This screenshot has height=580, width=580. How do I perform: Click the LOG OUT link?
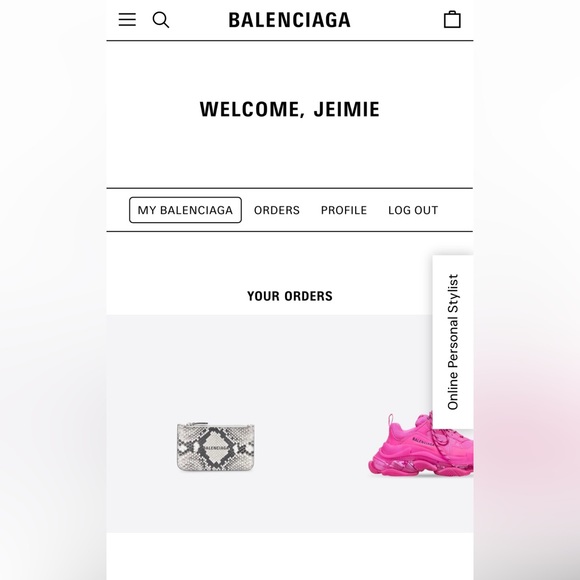pos(413,210)
